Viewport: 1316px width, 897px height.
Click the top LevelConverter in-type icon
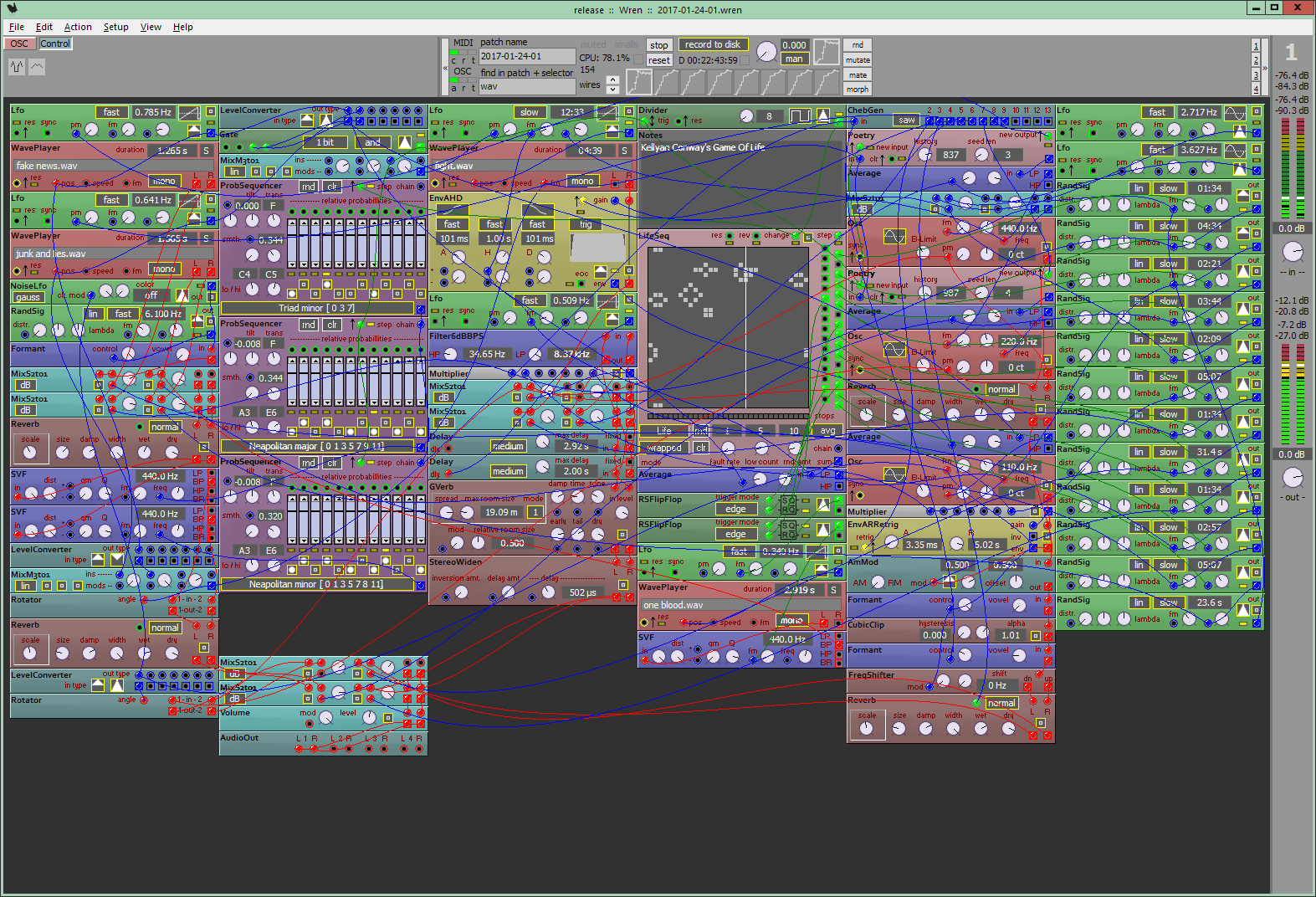[x=307, y=120]
